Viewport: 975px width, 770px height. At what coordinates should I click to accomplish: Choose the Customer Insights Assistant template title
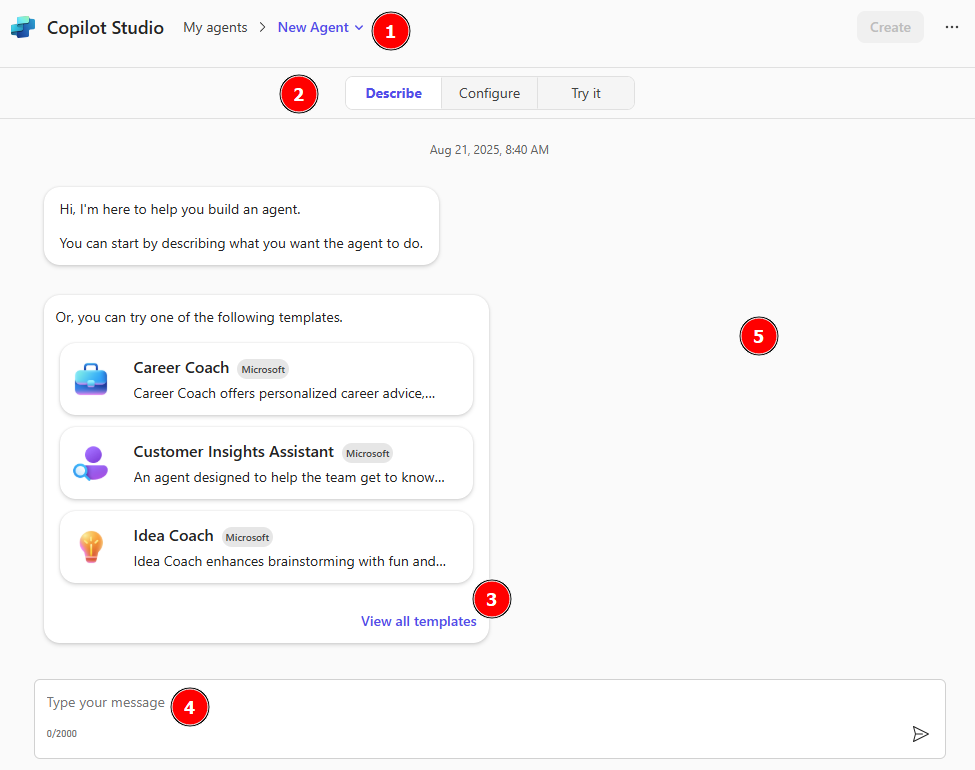(x=233, y=452)
